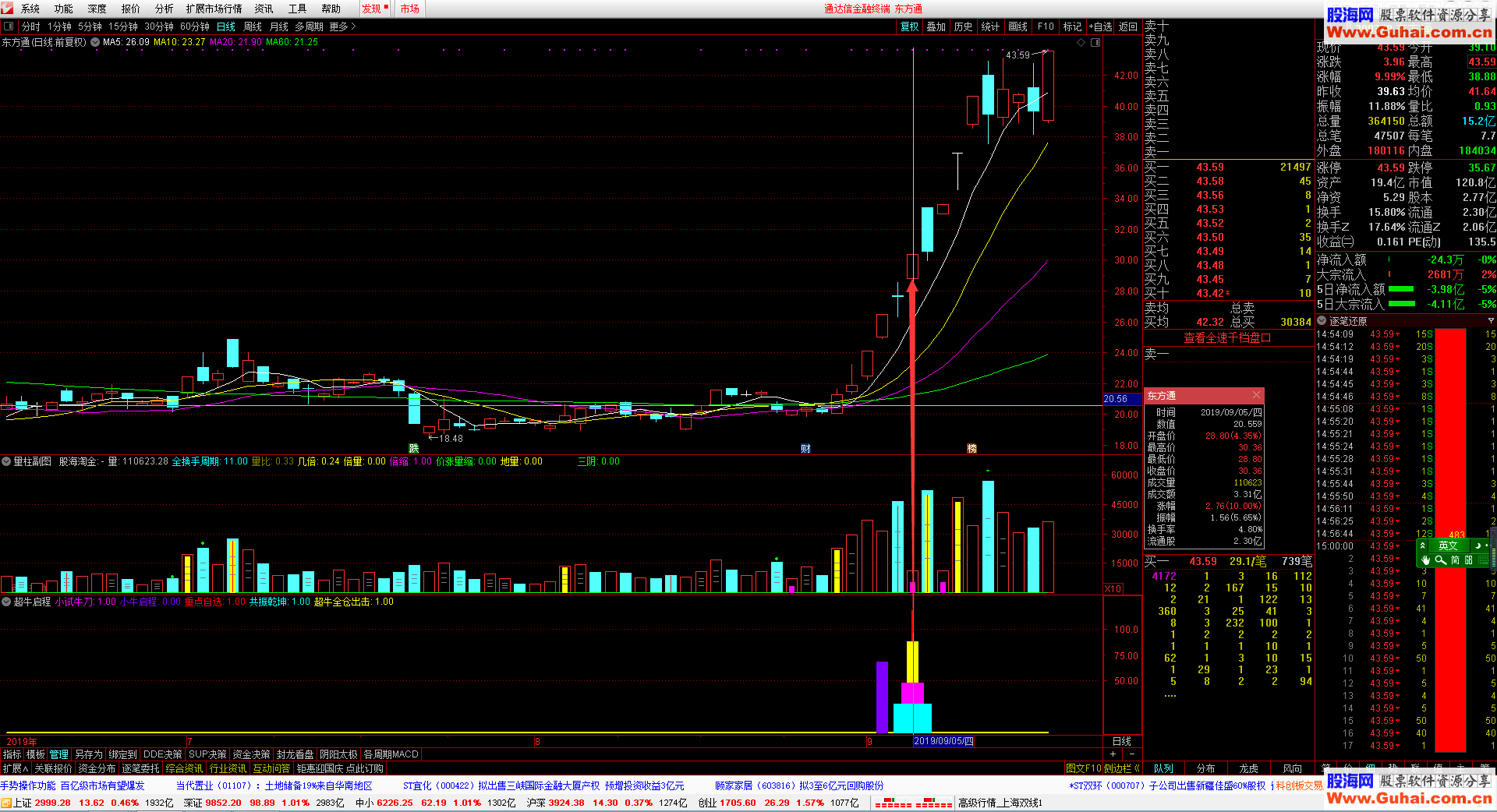
Task: Toggle the panel icon beside the diamond
Action: 1095,42
